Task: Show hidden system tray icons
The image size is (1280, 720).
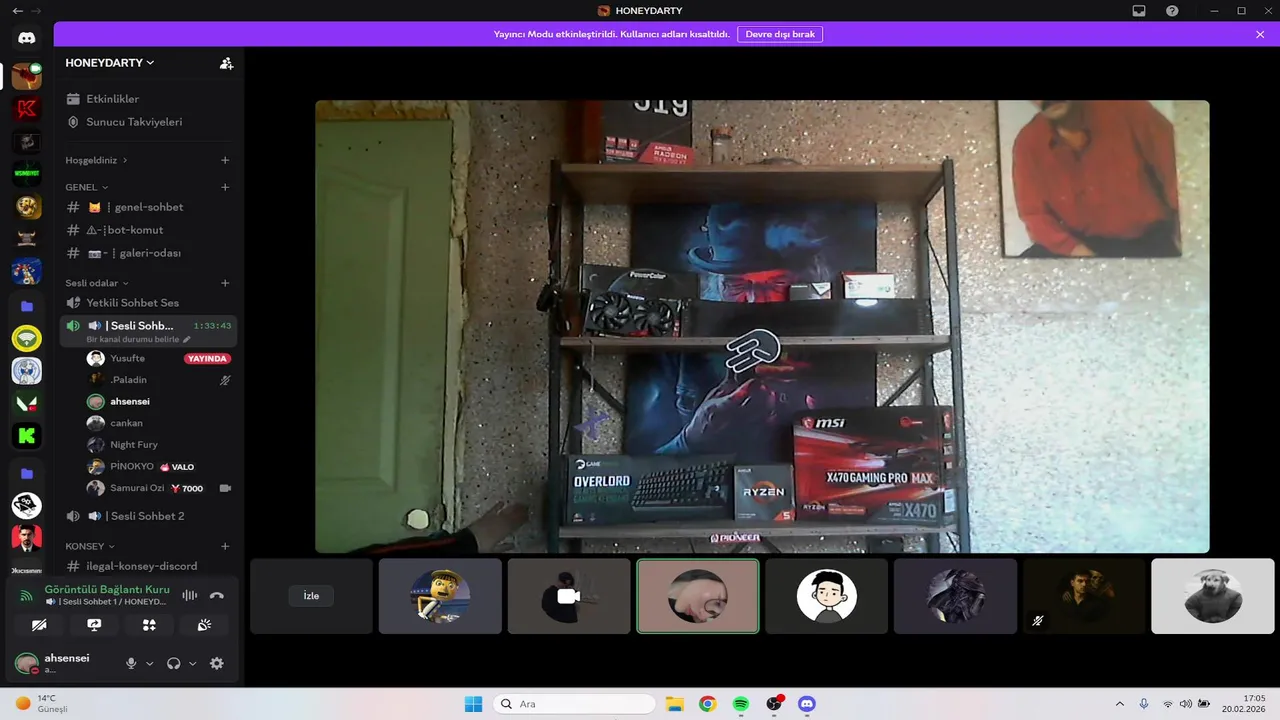Action: click(1119, 704)
